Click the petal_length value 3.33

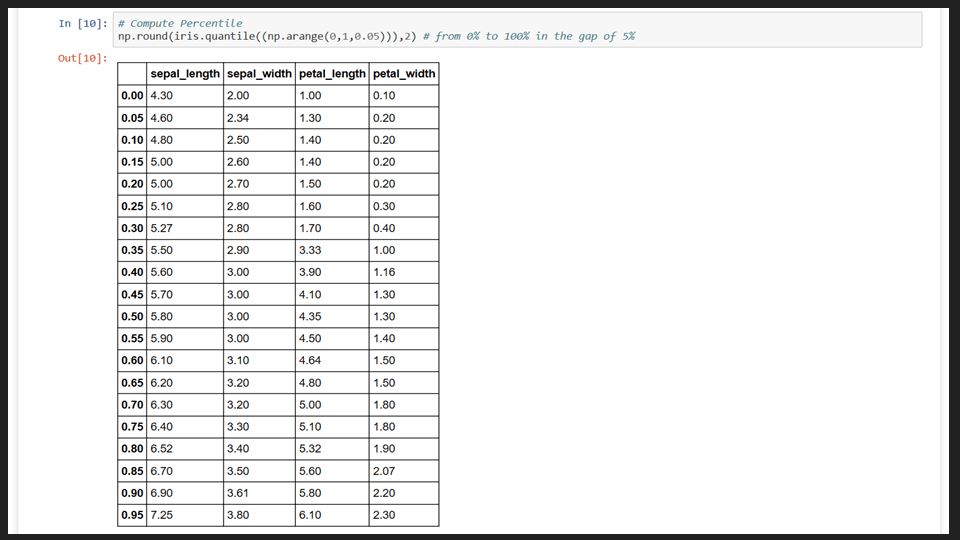310,250
